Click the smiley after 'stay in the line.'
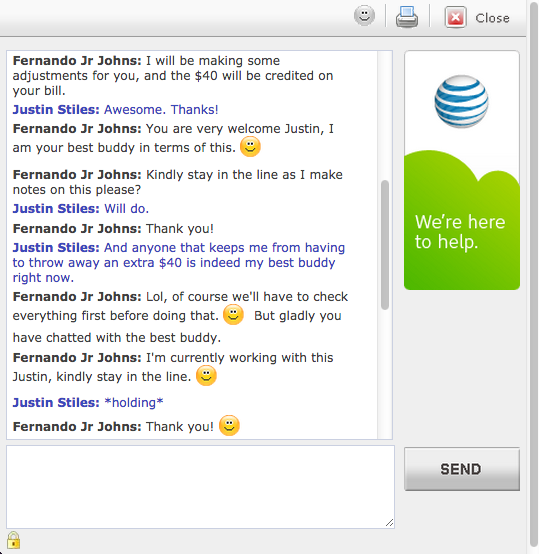This screenshot has width=539, height=554. pyautogui.click(x=206, y=376)
